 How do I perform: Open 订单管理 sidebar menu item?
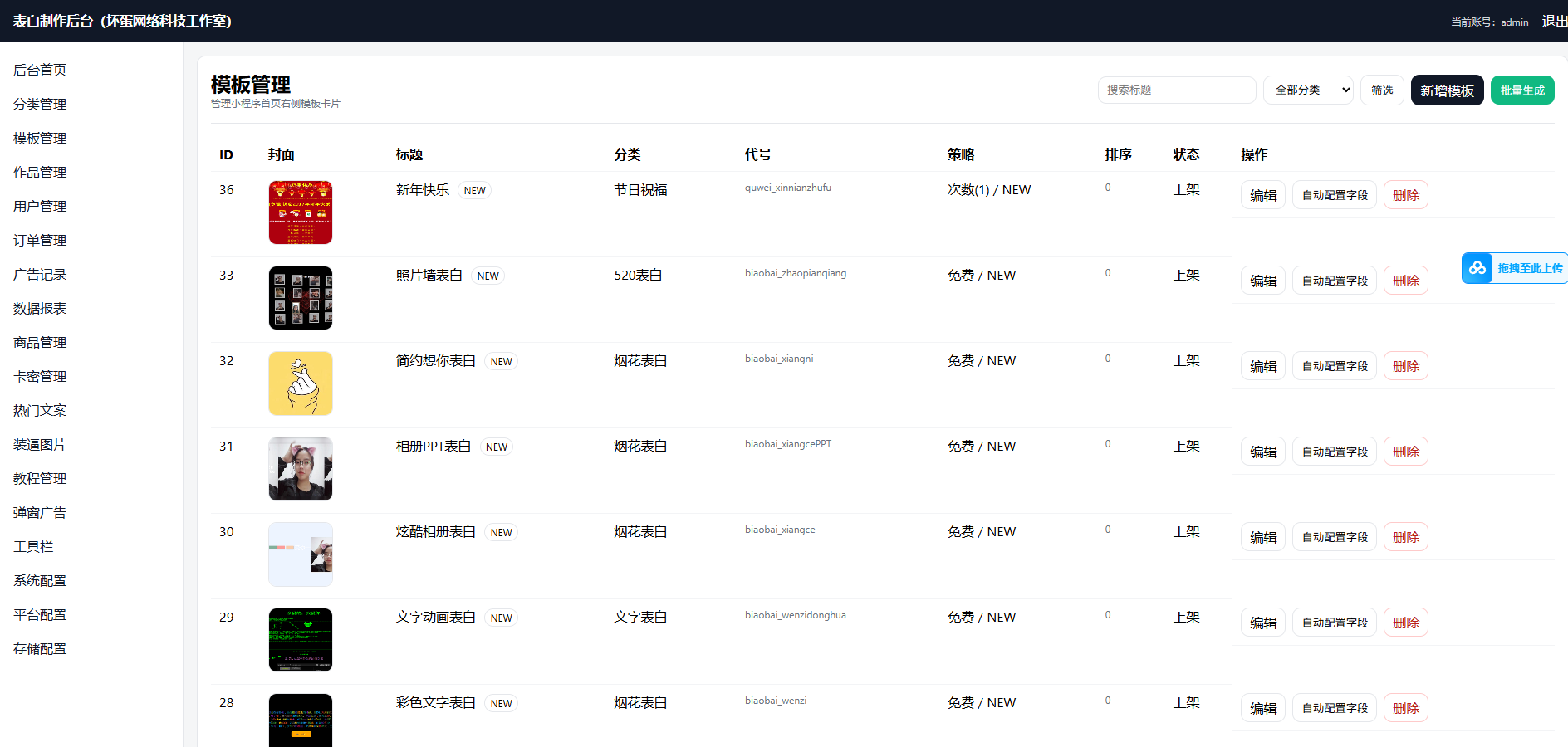point(40,241)
